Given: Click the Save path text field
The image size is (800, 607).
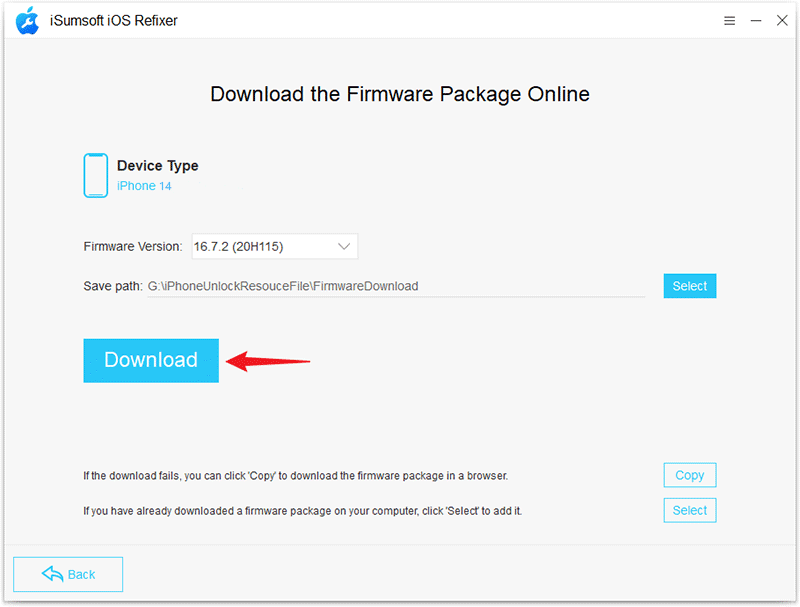Looking at the screenshot, I should point(395,286).
